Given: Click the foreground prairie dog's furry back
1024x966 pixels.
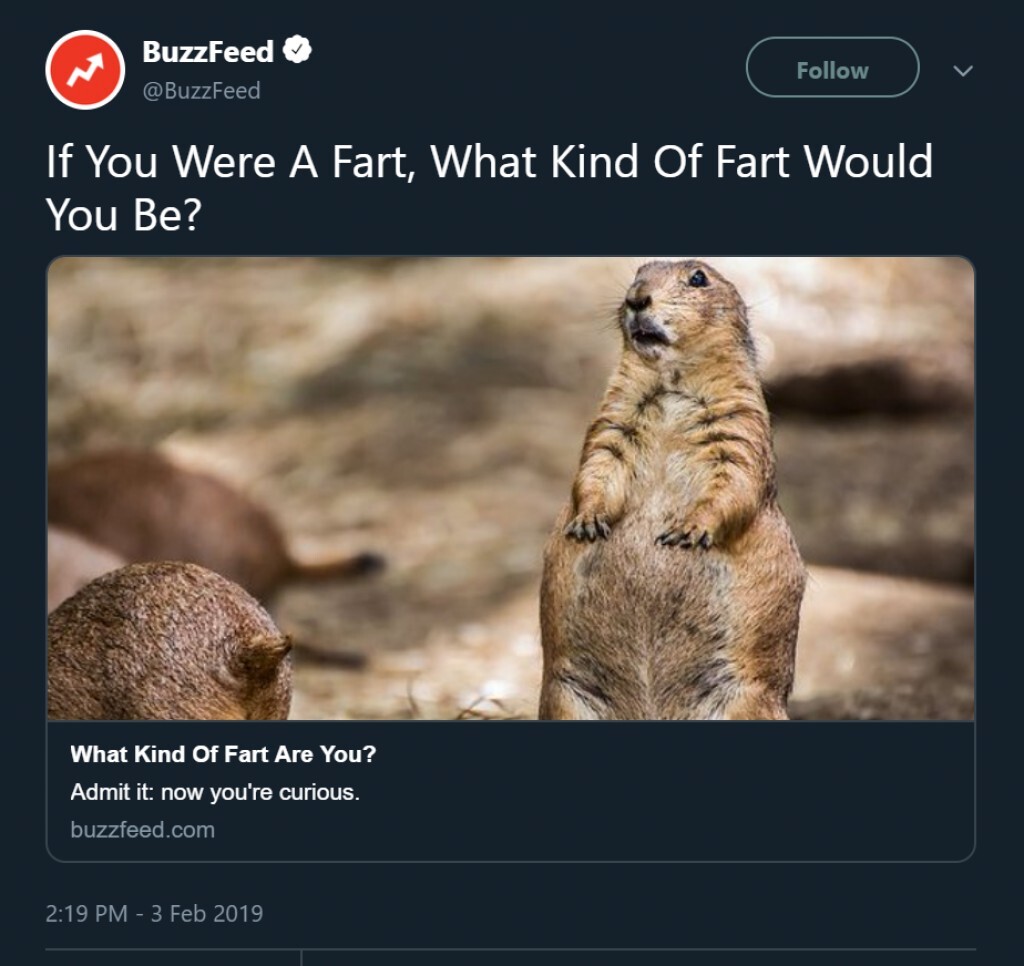Looking at the screenshot, I should 168,641.
